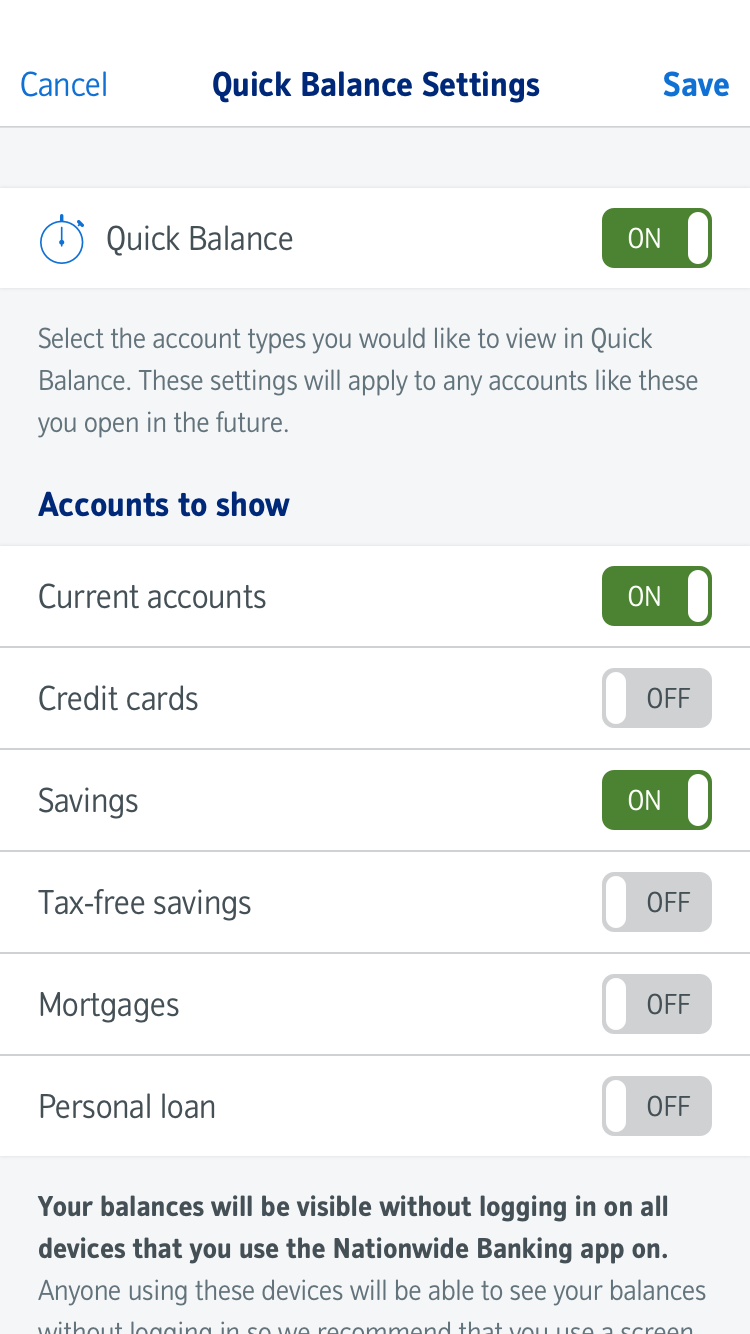Select the Mortgages row label
This screenshot has height=1334, width=750.
click(x=108, y=1005)
